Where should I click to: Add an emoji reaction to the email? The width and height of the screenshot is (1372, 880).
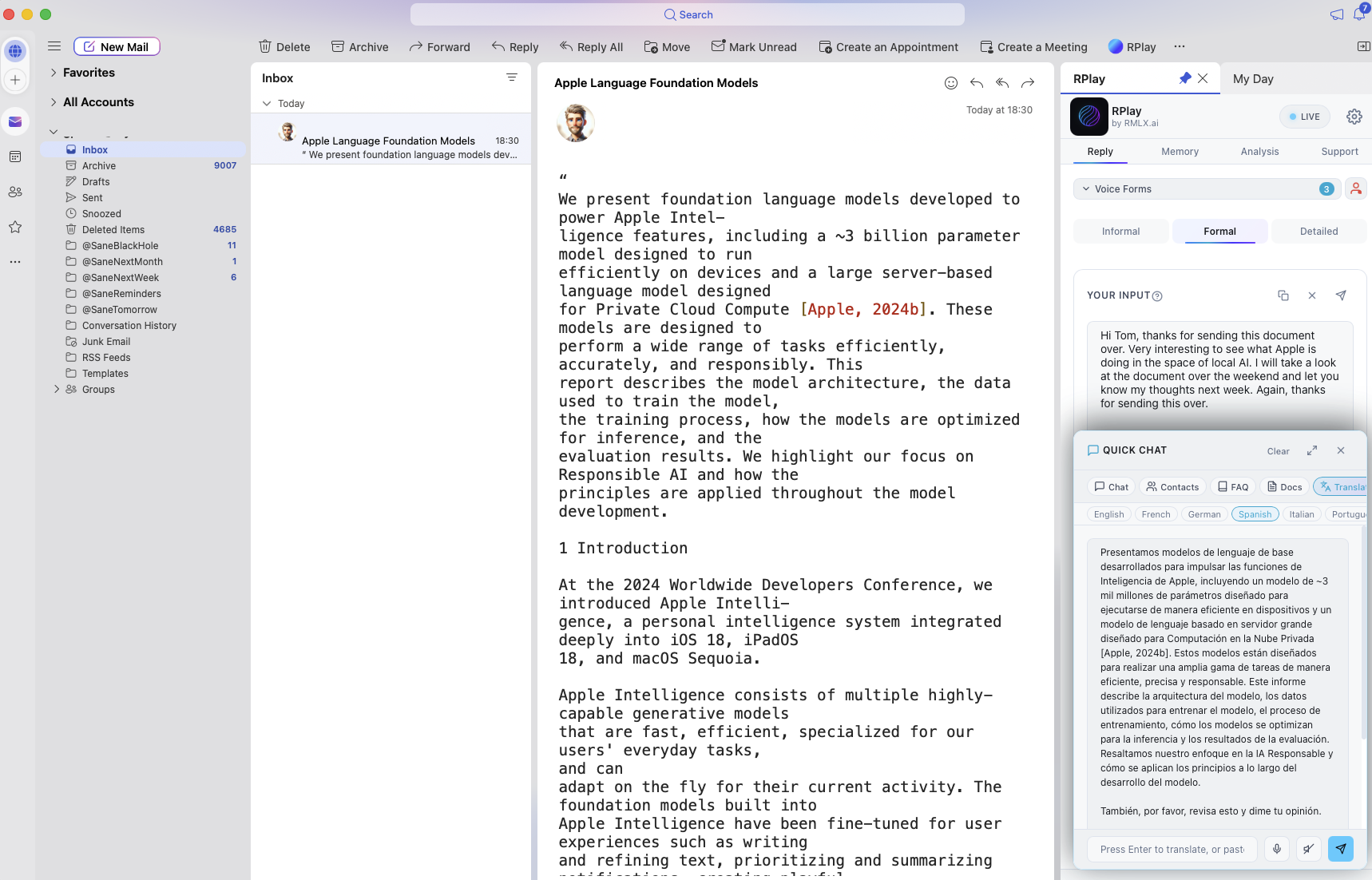tap(952, 83)
